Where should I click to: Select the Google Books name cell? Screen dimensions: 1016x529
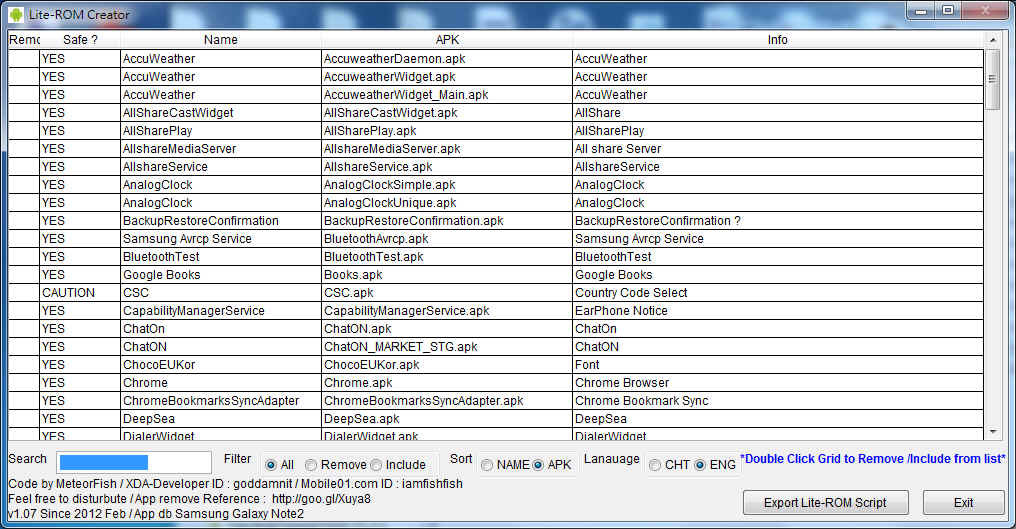(x=221, y=275)
